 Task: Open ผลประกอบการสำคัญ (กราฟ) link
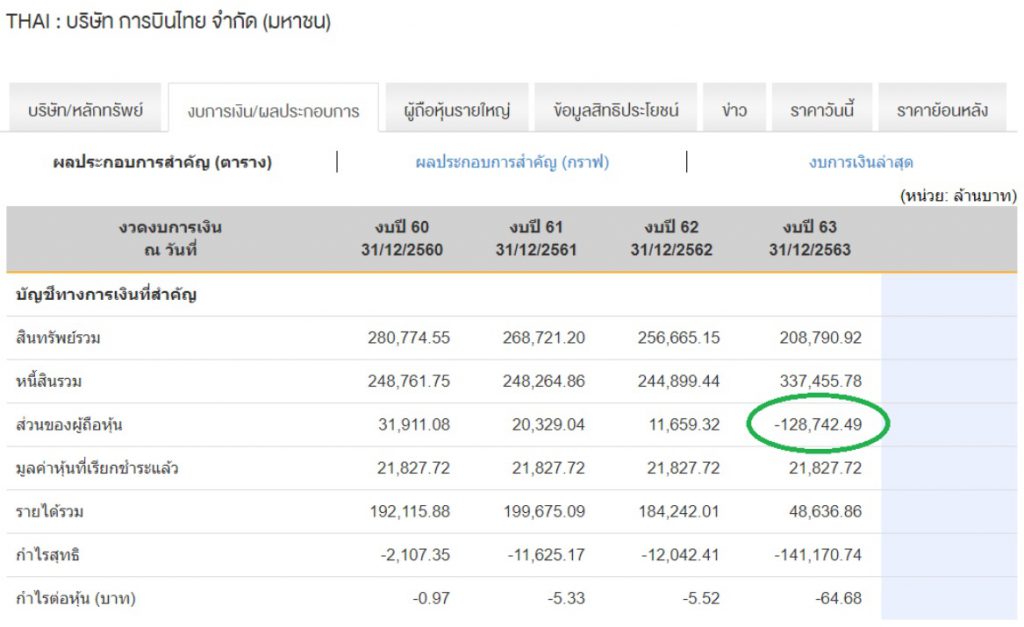[x=512, y=162]
